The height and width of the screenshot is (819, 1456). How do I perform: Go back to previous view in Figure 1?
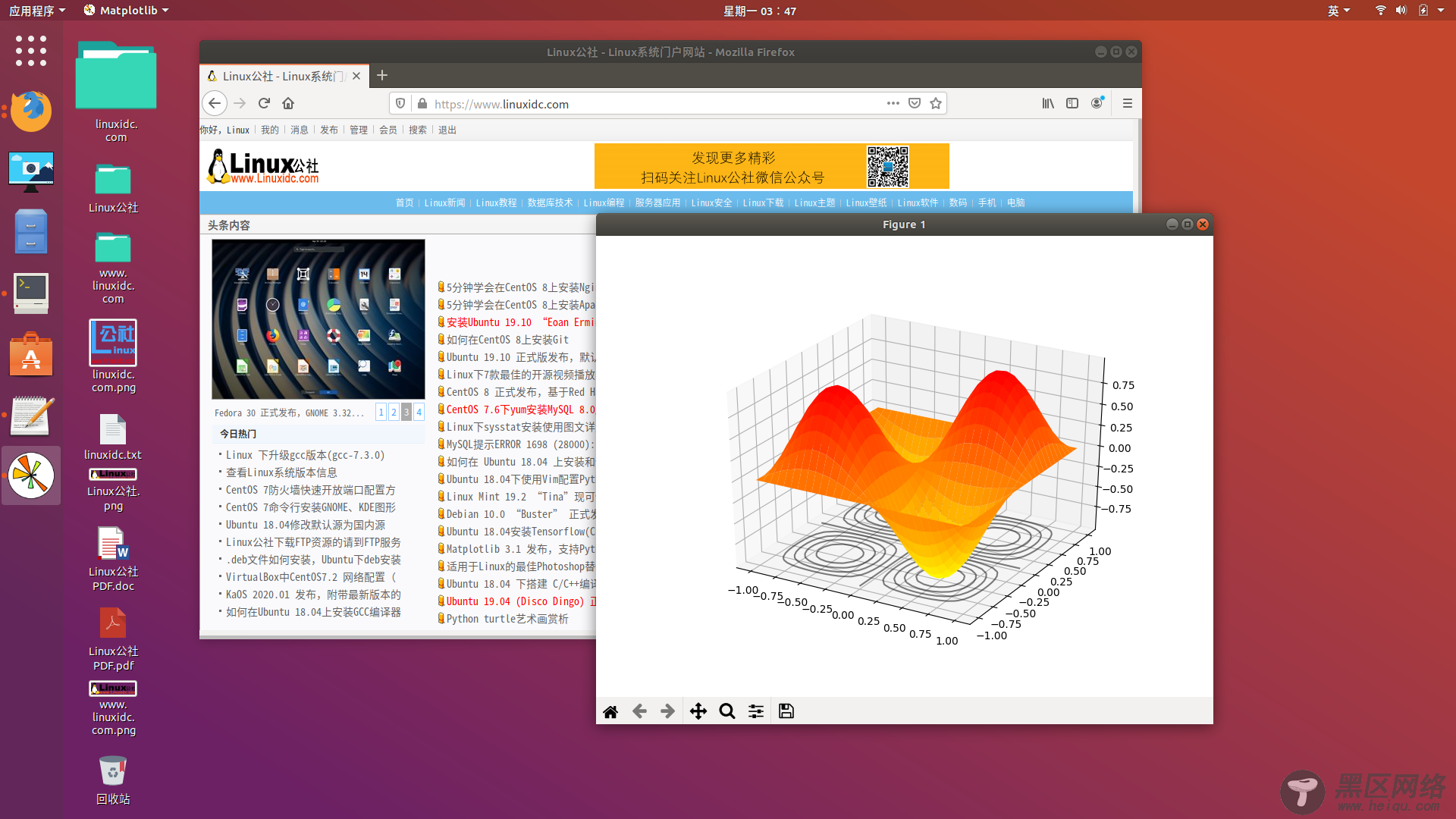coord(639,711)
